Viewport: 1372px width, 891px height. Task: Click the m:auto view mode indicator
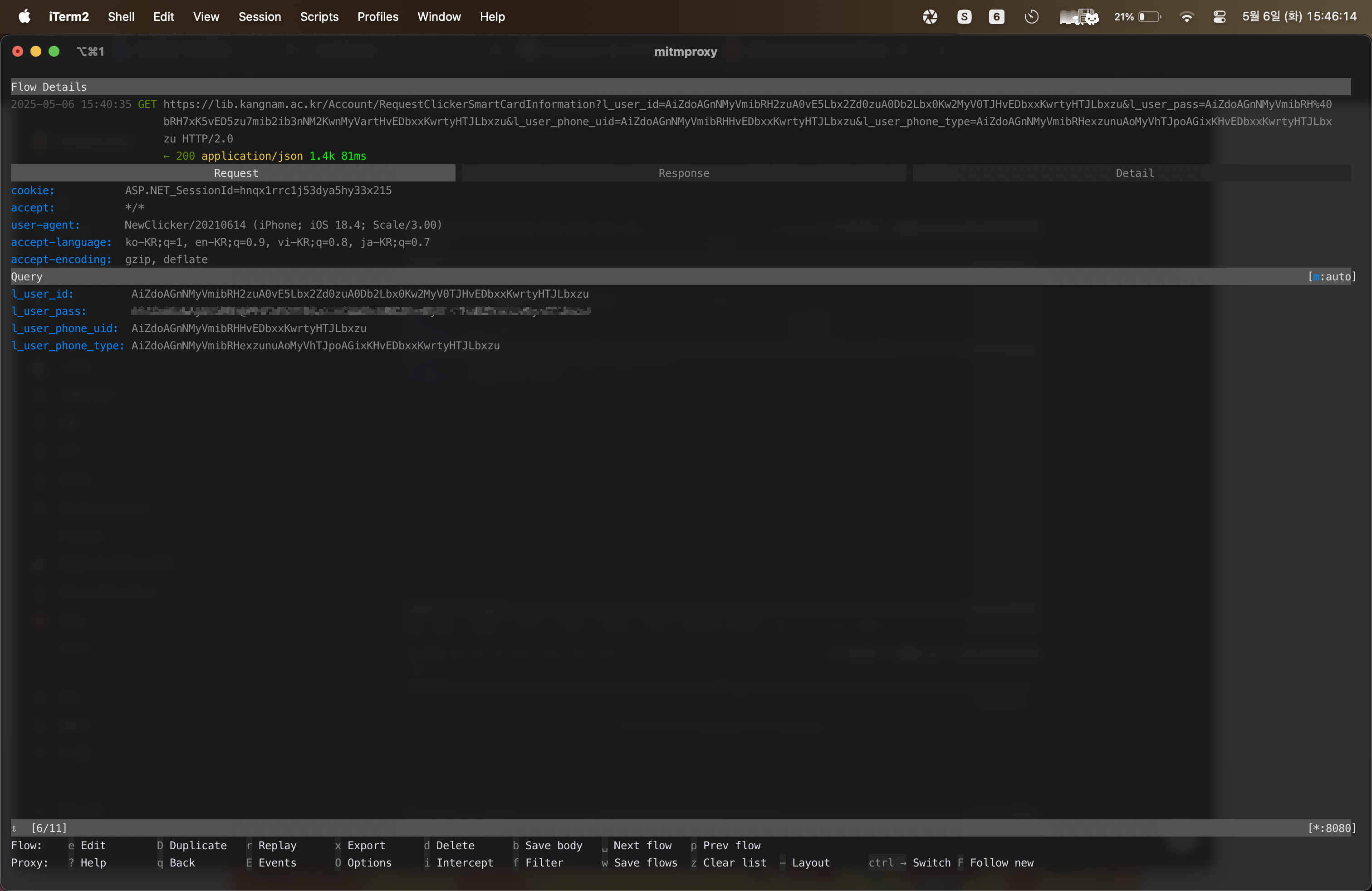[1332, 277]
